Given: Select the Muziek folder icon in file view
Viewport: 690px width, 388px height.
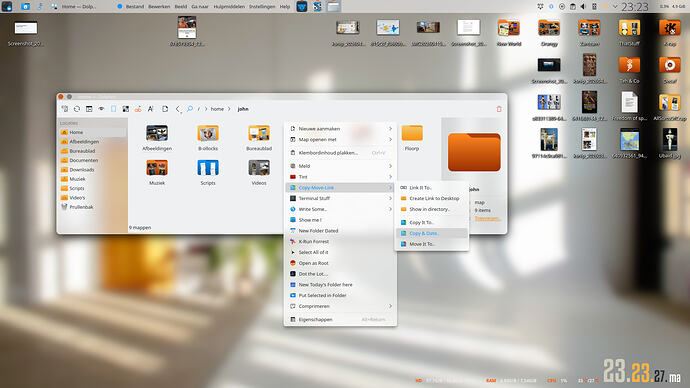Looking at the screenshot, I should (x=157, y=168).
